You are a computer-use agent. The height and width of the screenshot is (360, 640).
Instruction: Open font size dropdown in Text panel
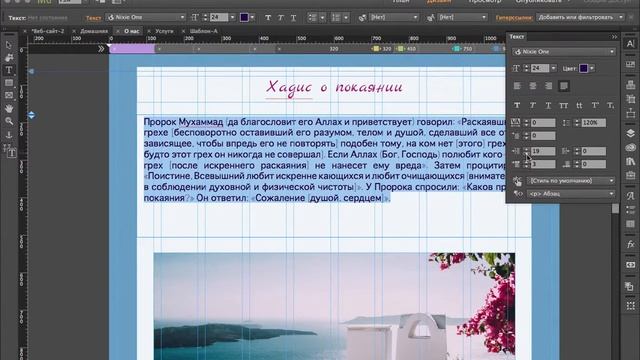pyautogui.click(x=553, y=69)
